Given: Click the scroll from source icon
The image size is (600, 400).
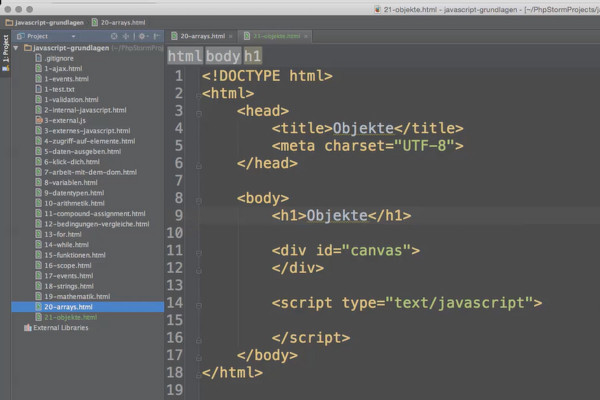Looking at the screenshot, I should 114,36.
